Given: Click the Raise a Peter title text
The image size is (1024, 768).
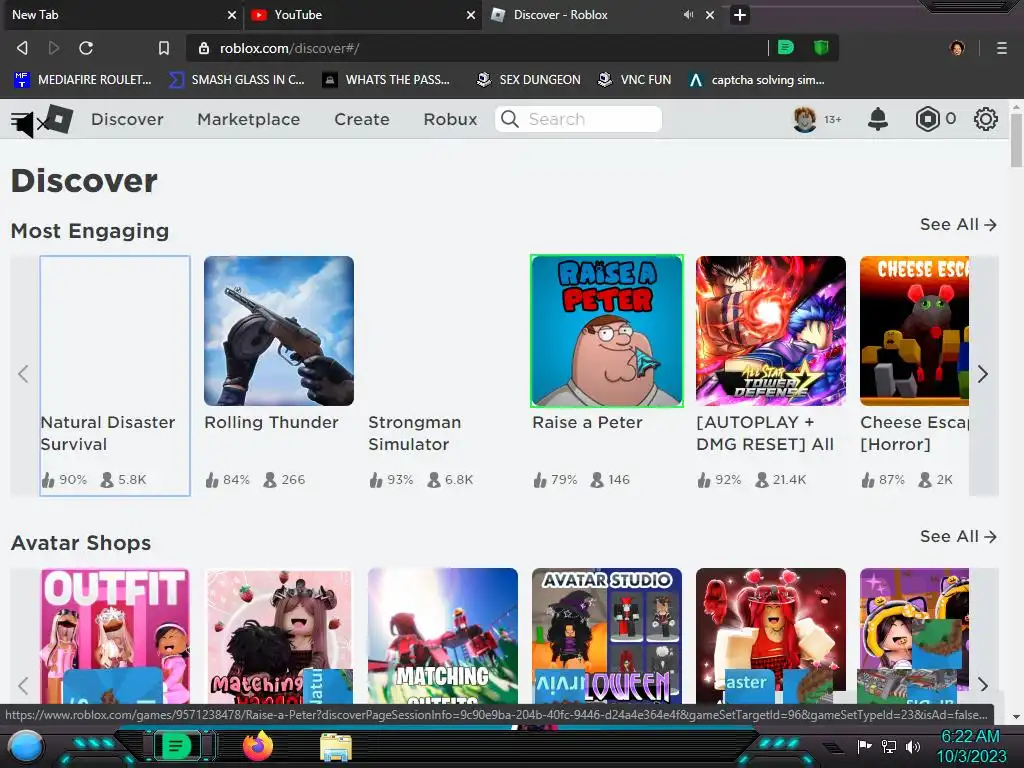Looking at the screenshot, I should pyautogui.click(x=587, y=423).
